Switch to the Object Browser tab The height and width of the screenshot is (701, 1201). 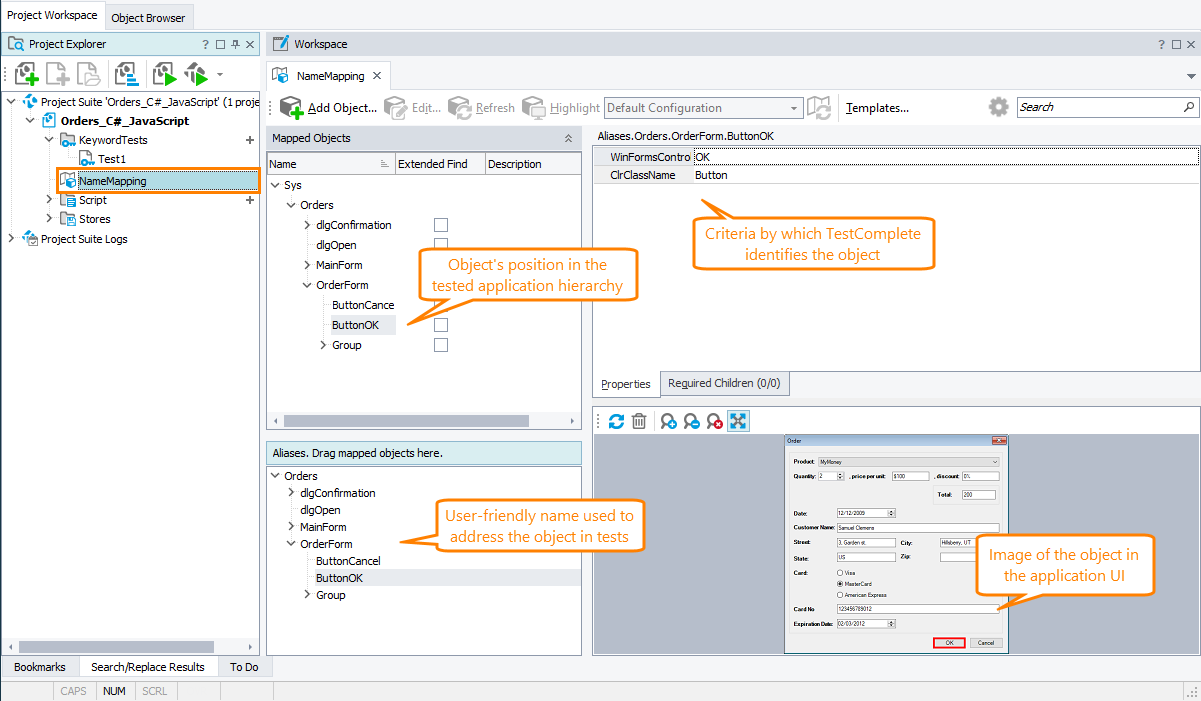pos(148,17)
